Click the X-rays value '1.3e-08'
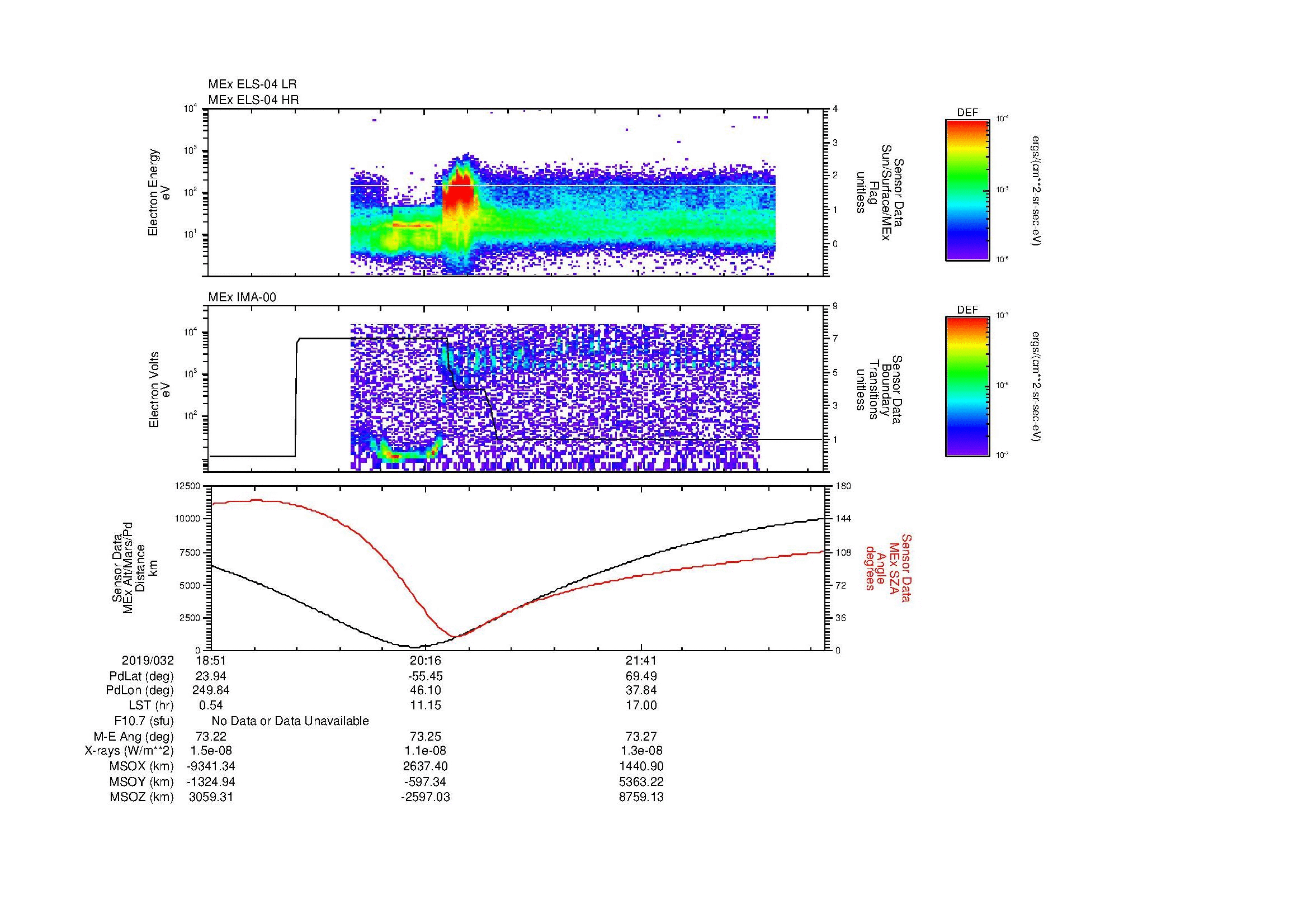 (641, 751)
